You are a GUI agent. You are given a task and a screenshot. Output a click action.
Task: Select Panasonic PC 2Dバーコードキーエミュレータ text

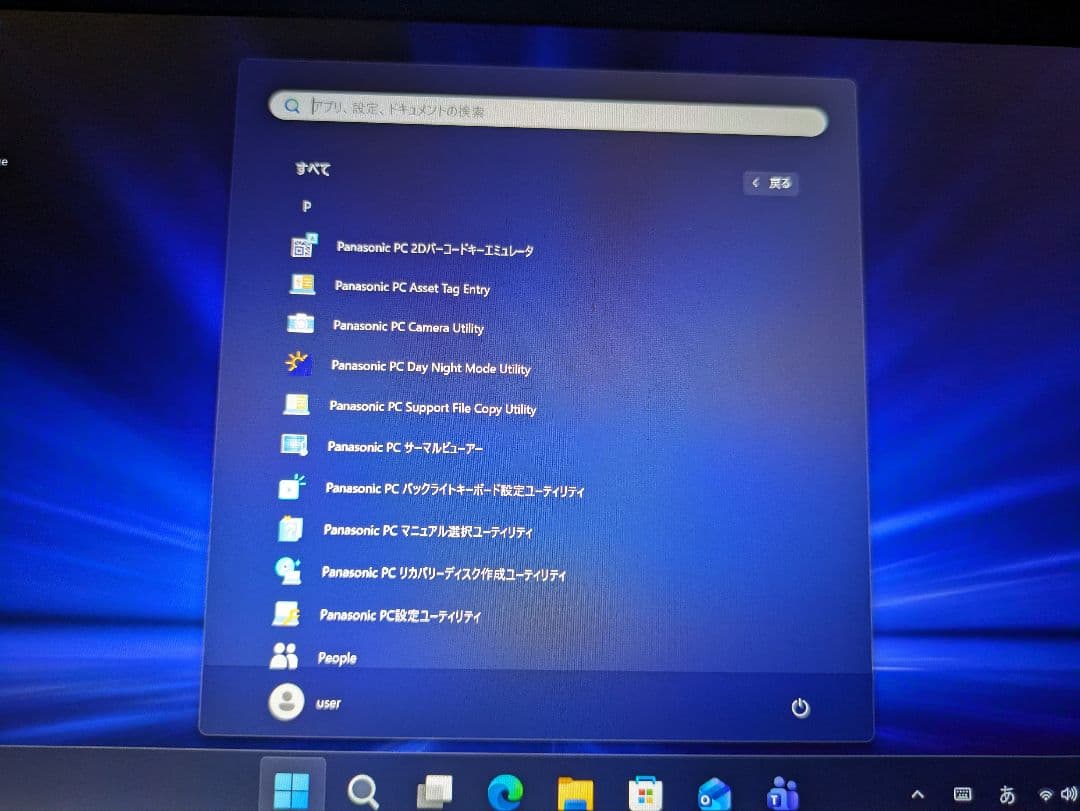[435, 249]
